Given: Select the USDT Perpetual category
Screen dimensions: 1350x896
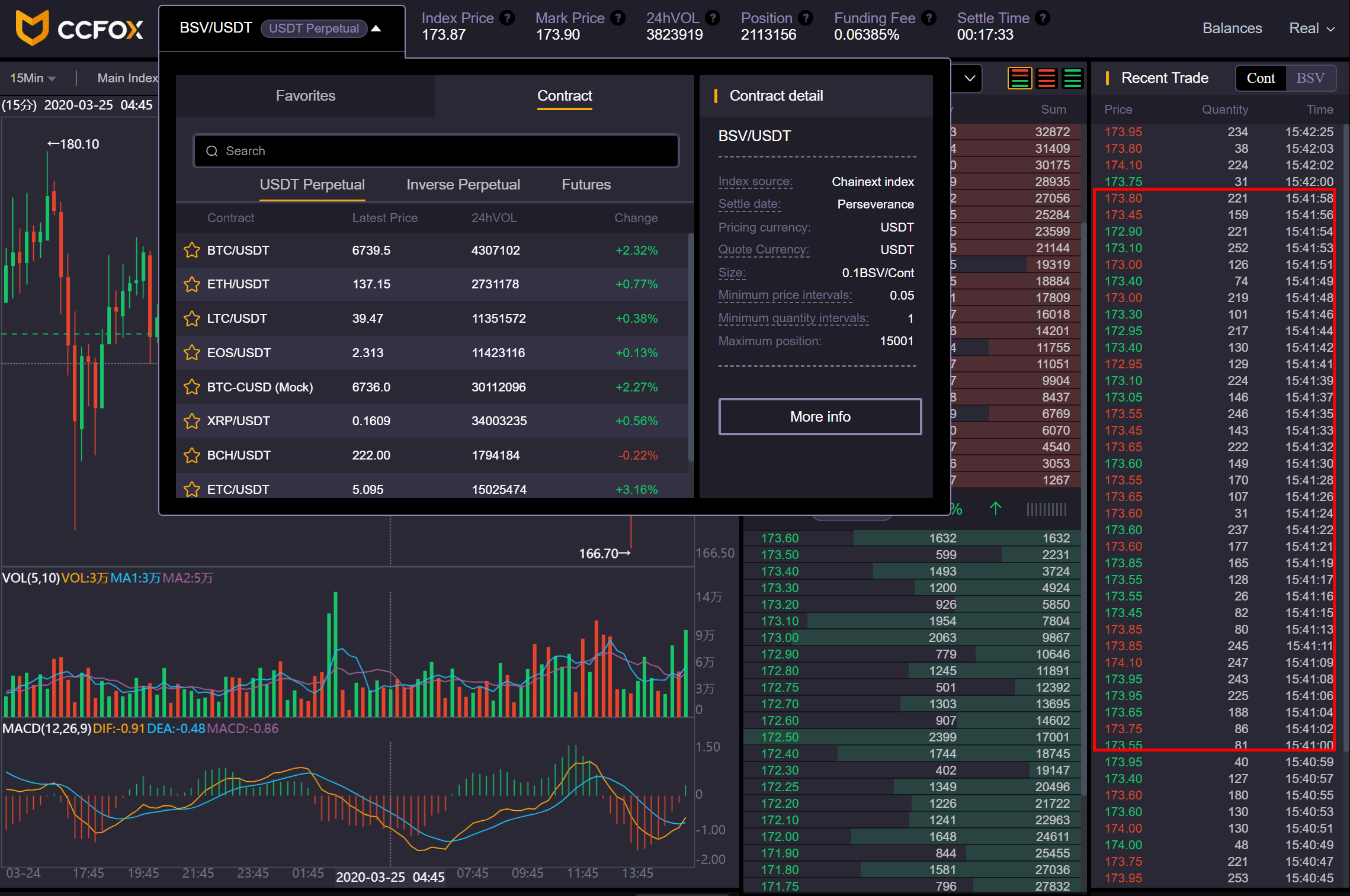Looking at the screenshot, I should pos(312,185).
